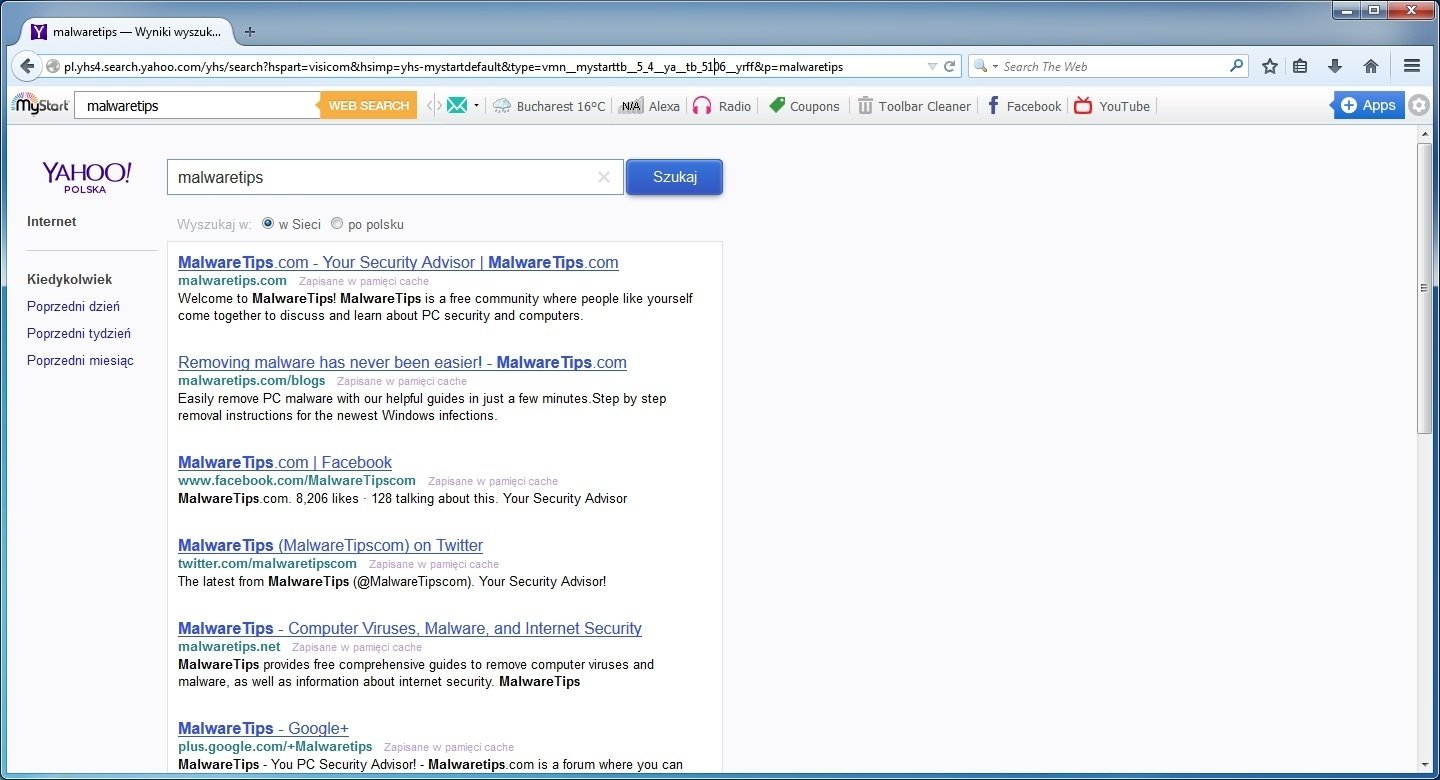1440x780 pixels.
Task: Open the Firefox hamburger menu
Action: 1412,66
